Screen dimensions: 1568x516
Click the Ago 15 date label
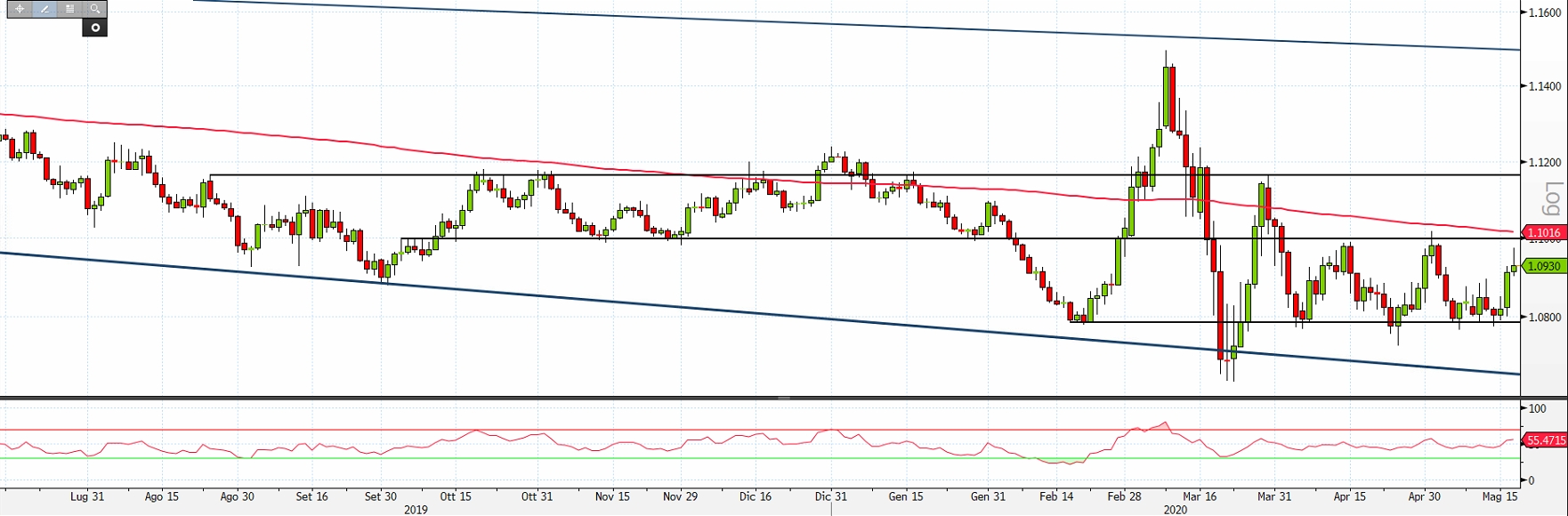[161, 496]
